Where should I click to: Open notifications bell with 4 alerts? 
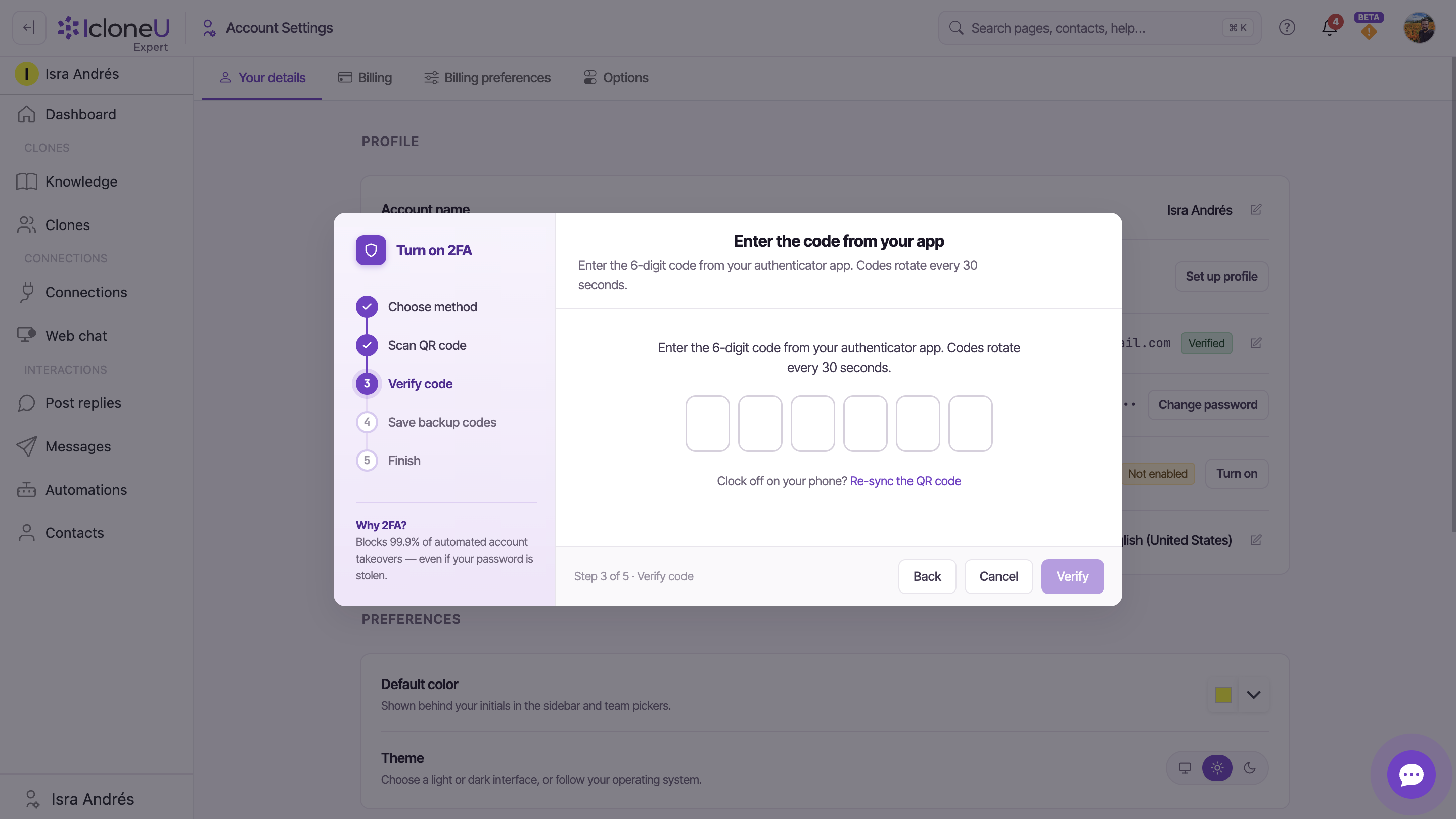pos(1330,28)
